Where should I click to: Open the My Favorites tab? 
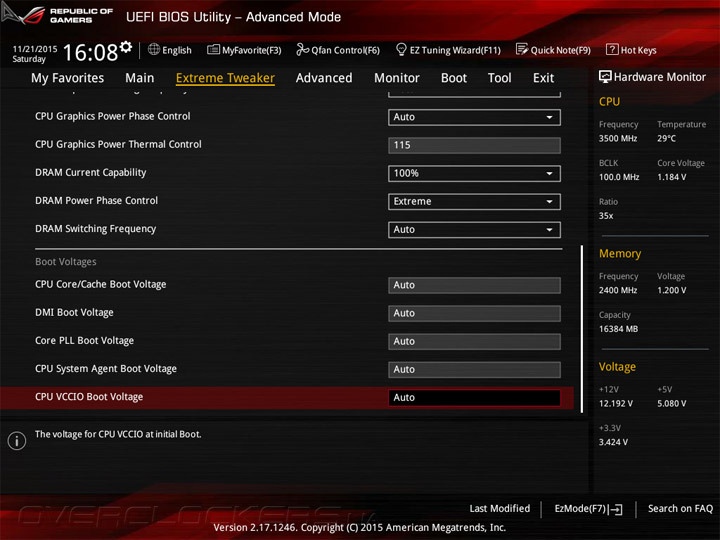[x=68, y=78]
